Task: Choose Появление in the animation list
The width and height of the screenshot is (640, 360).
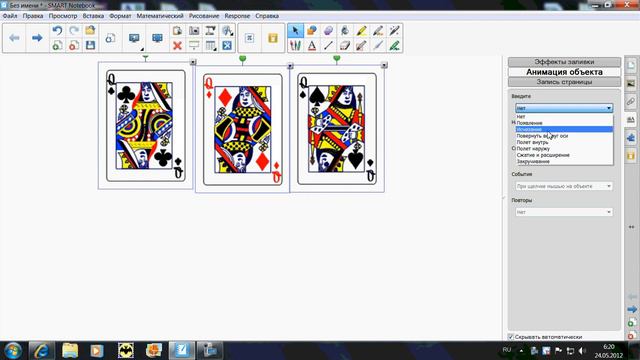Action: pyautogui.click(x=564, y=123)
